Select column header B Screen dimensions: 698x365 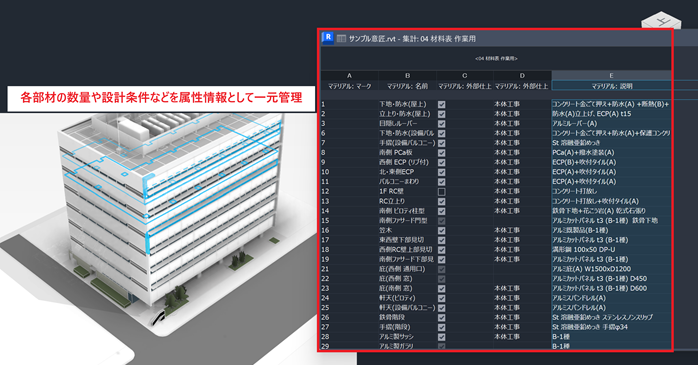coord(407,76)
